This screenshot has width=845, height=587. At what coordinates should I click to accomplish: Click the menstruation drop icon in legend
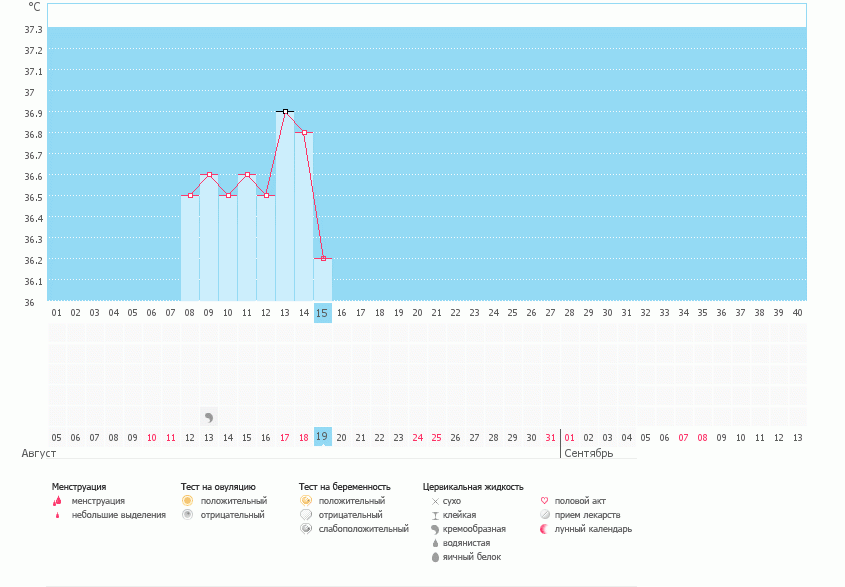pos(57,501)
